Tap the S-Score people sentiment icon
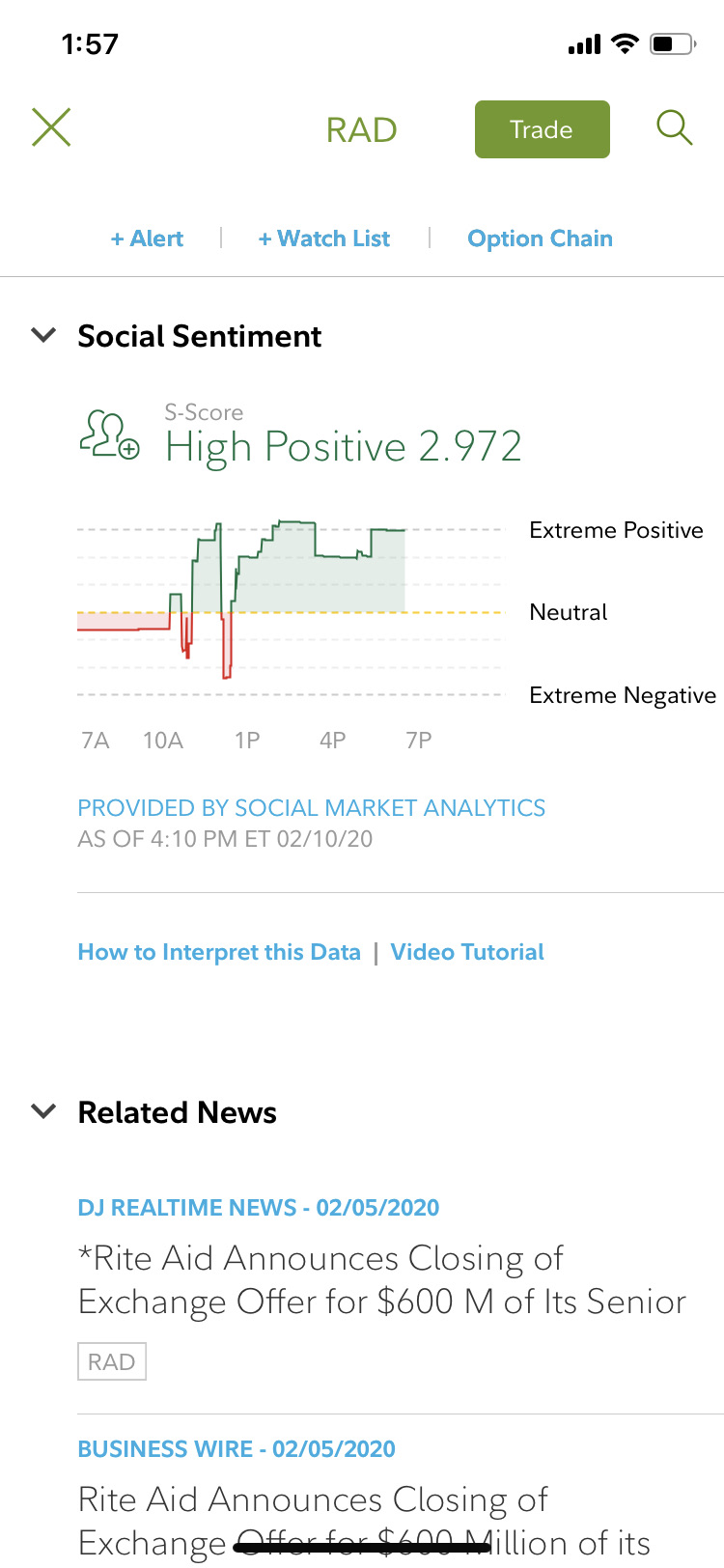 [x=109, y=434]
